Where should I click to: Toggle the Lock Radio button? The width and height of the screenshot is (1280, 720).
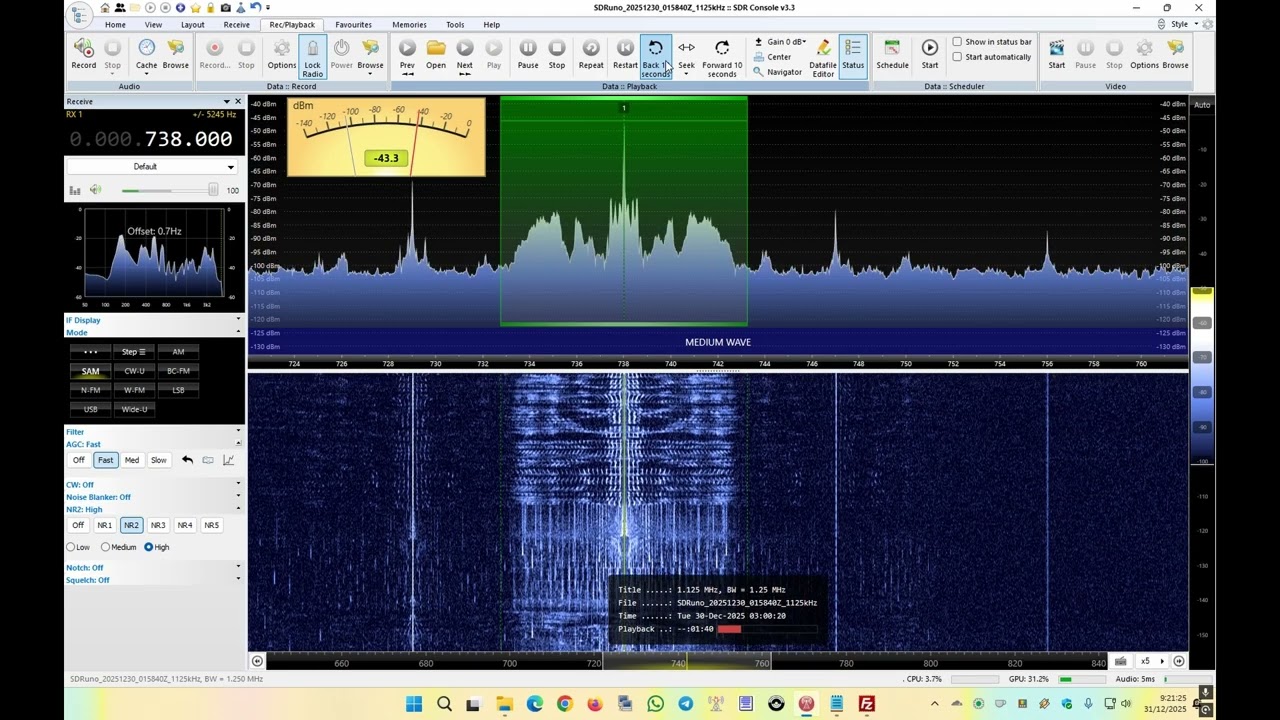312,58
